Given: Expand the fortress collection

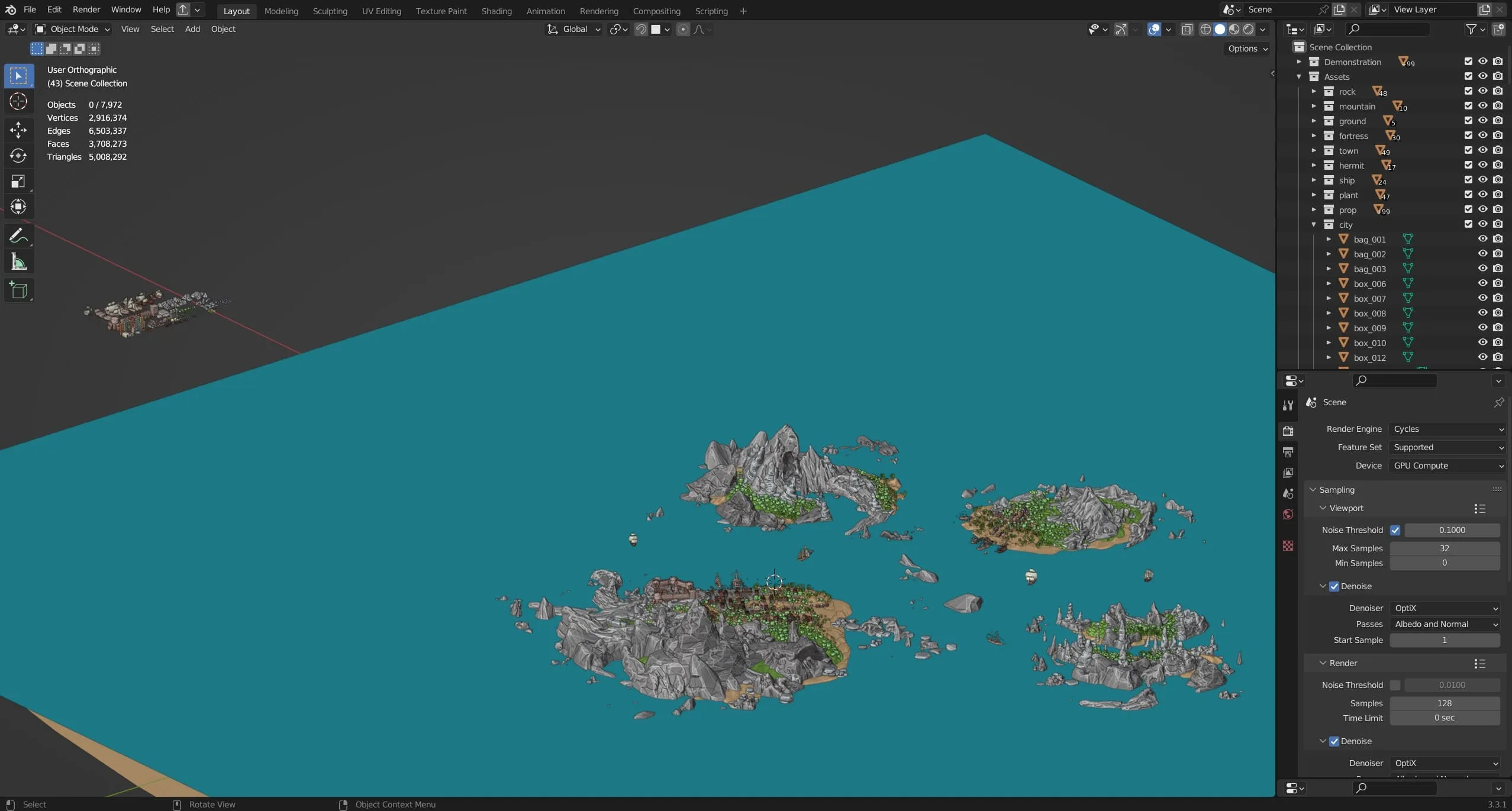Looking at the screenshot, I should click(x=1314, y=136).
